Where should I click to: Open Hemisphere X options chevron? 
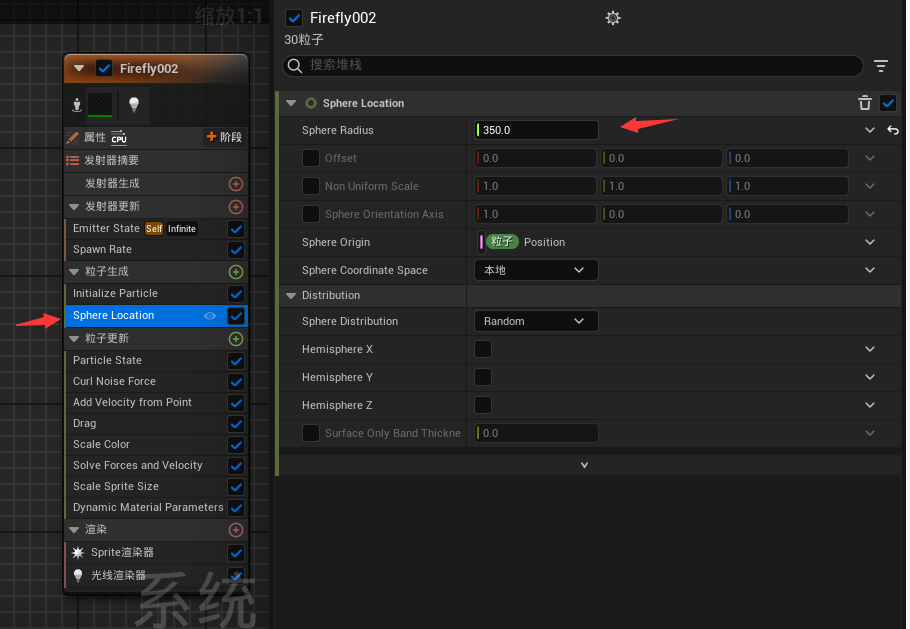click(870, 349)
